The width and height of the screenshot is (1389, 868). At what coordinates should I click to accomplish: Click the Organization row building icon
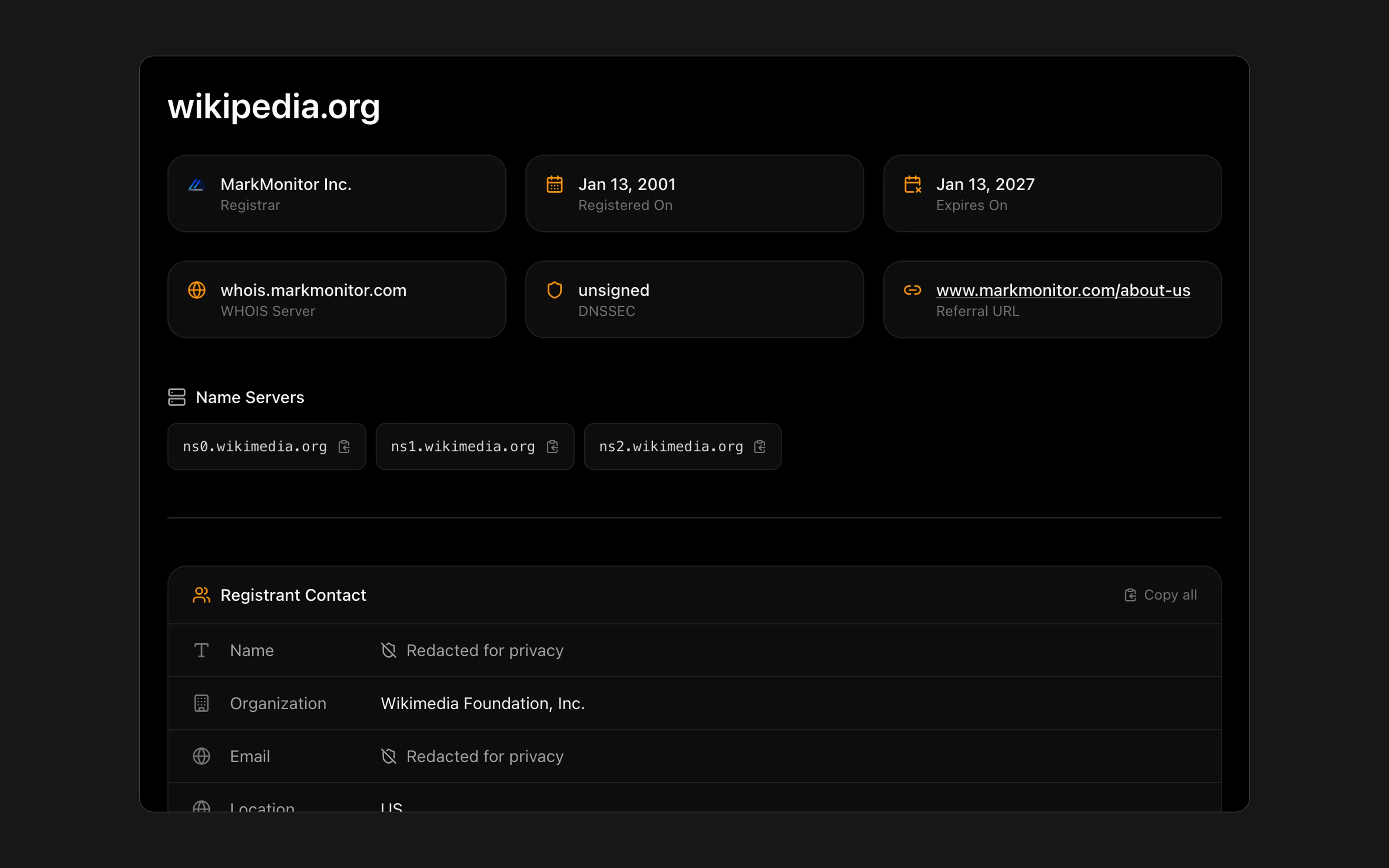(x=201, y=703)
